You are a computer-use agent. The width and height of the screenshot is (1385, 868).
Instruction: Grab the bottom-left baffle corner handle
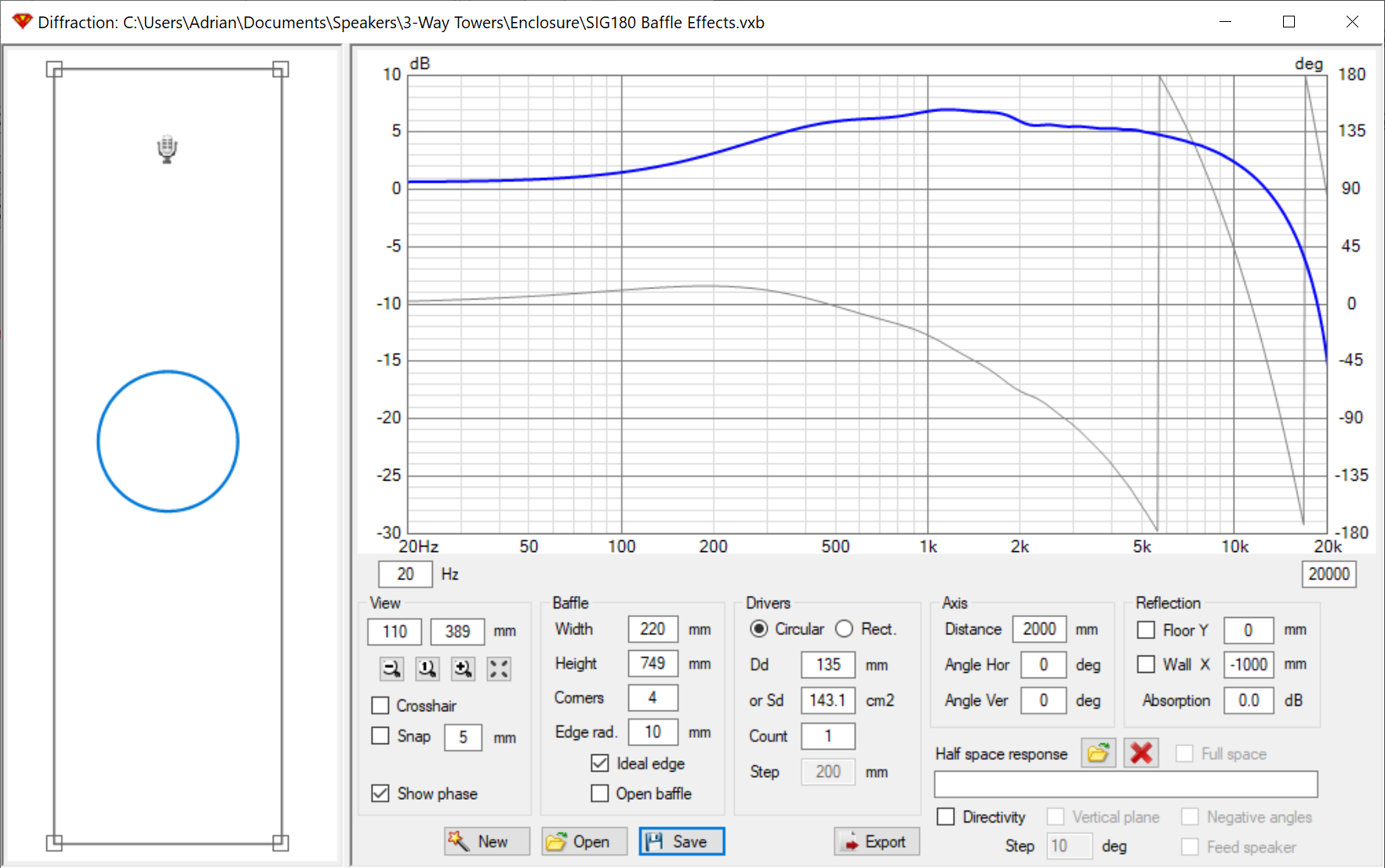point(54,843)
